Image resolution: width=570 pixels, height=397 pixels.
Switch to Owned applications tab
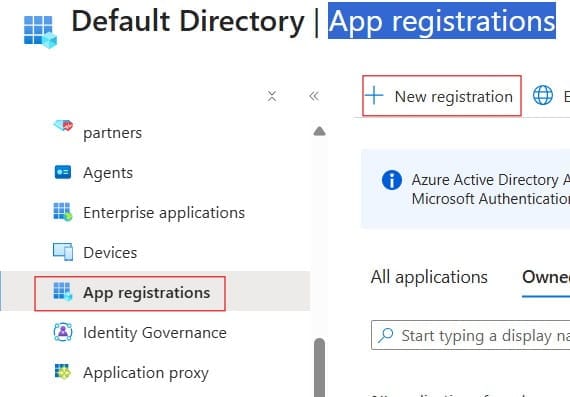[x=546, y=277]
